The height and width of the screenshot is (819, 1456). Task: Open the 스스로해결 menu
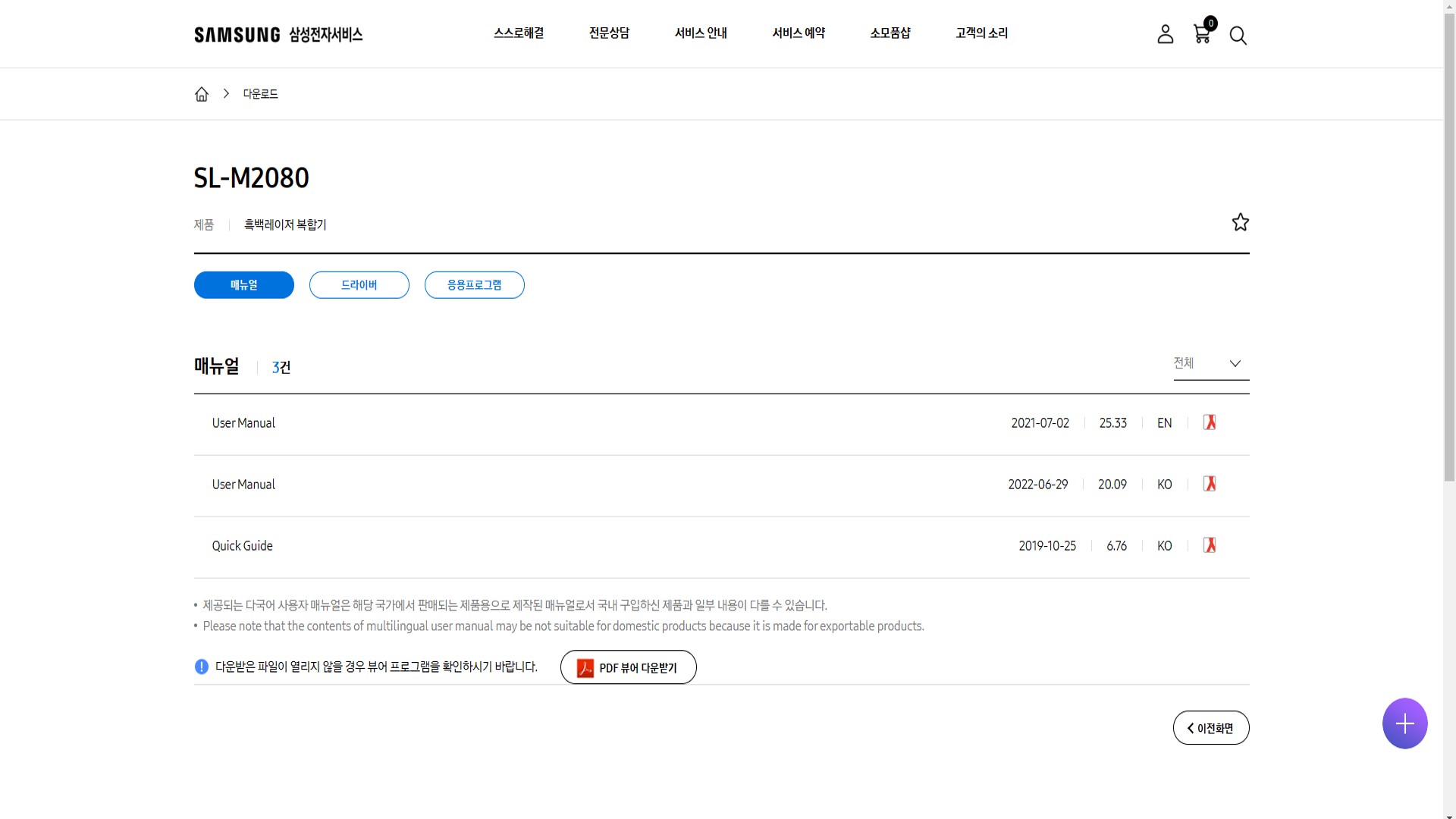[x=519, y=33]
